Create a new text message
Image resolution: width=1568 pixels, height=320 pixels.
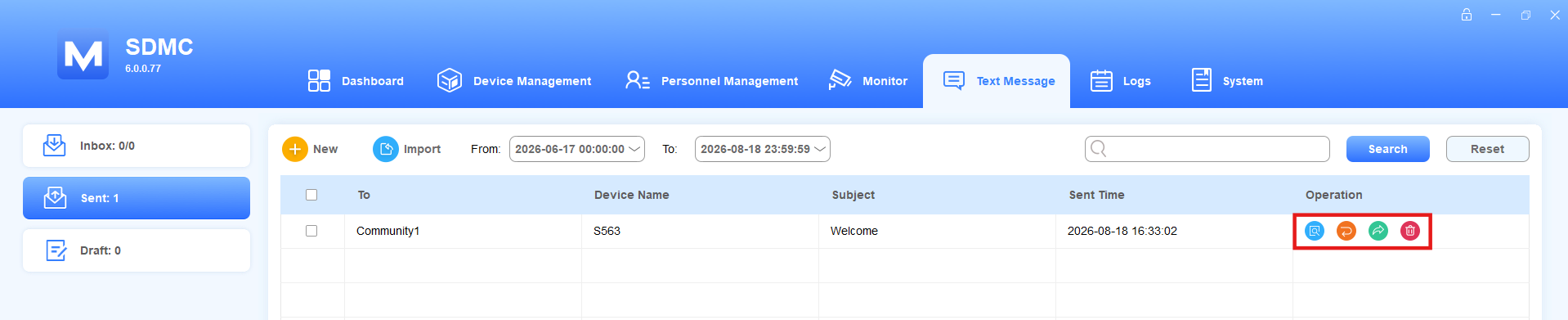[310, 149]
